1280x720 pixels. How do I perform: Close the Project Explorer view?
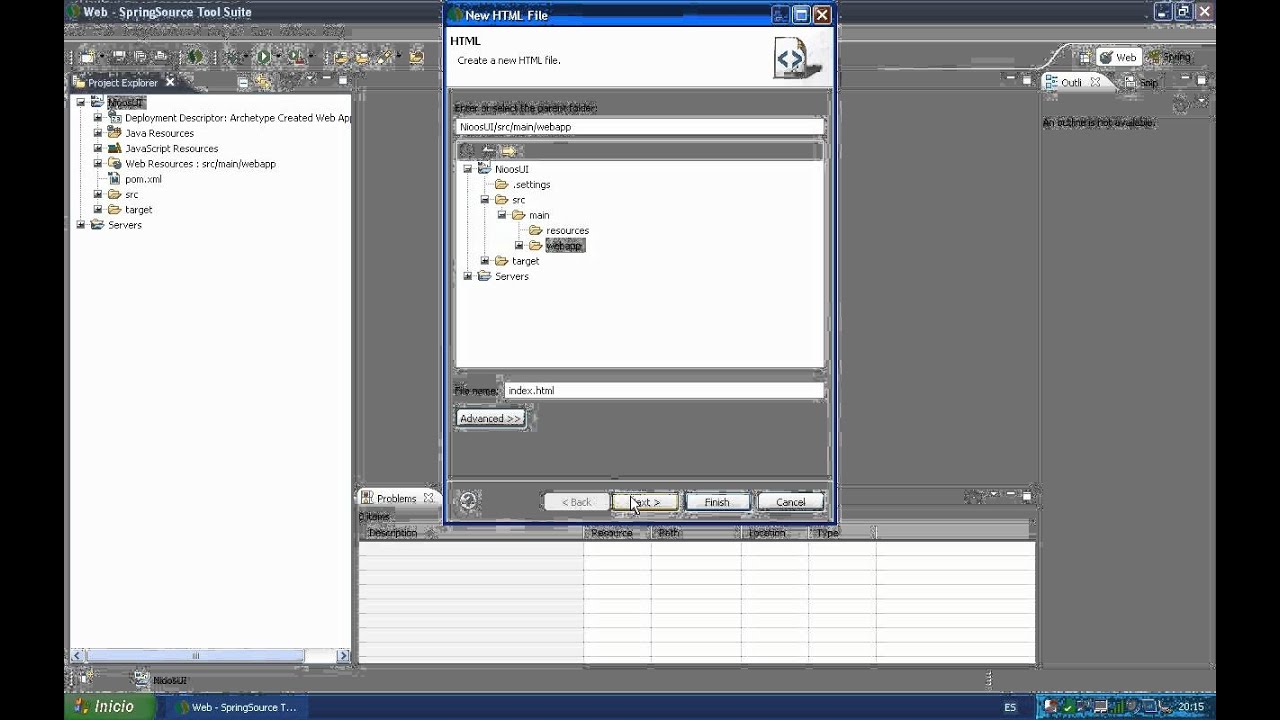[x=170, y=82]
